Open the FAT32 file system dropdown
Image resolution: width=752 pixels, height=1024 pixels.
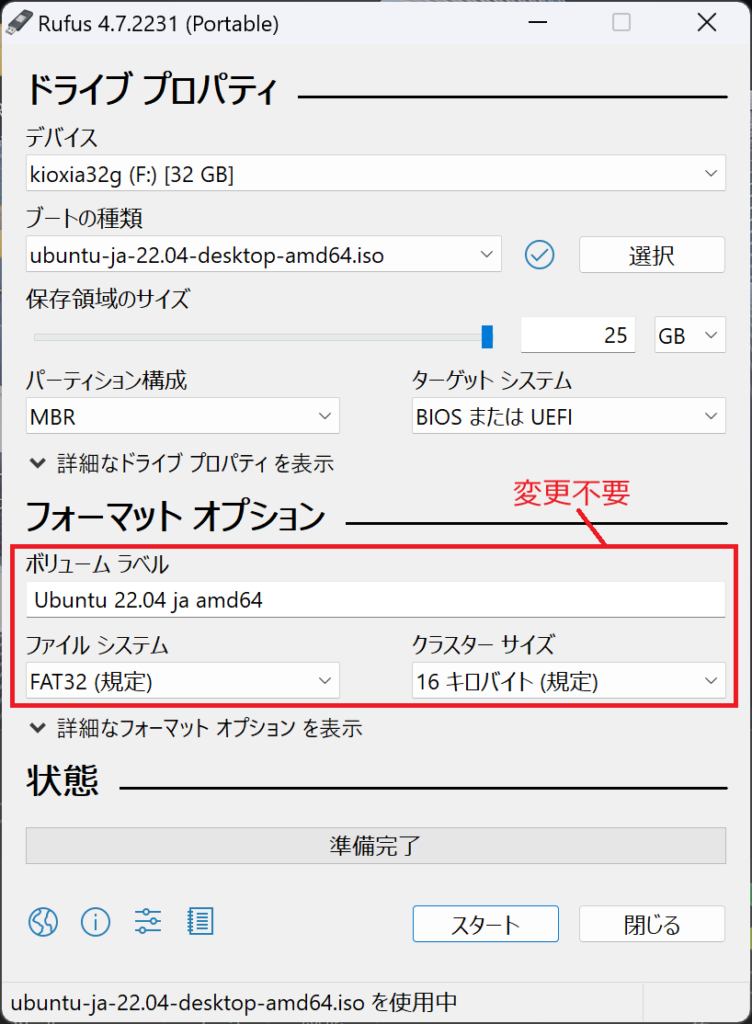pos(183,681)
